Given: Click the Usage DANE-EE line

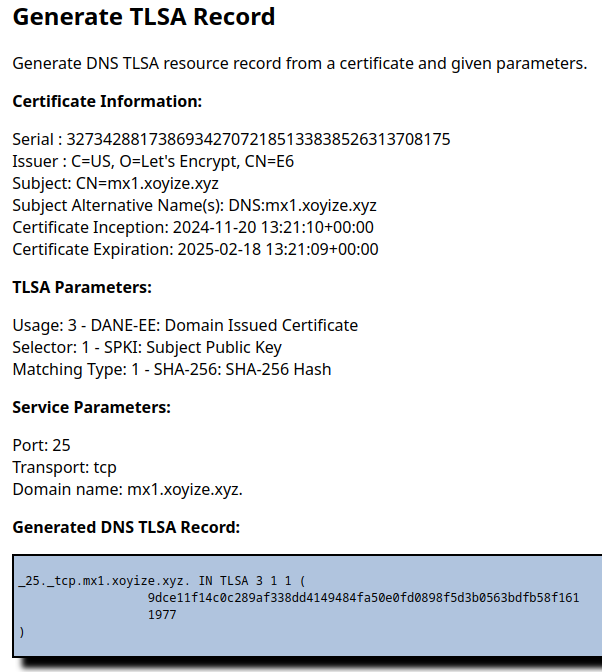Looking at the screenshot, I should coord(185,325).
